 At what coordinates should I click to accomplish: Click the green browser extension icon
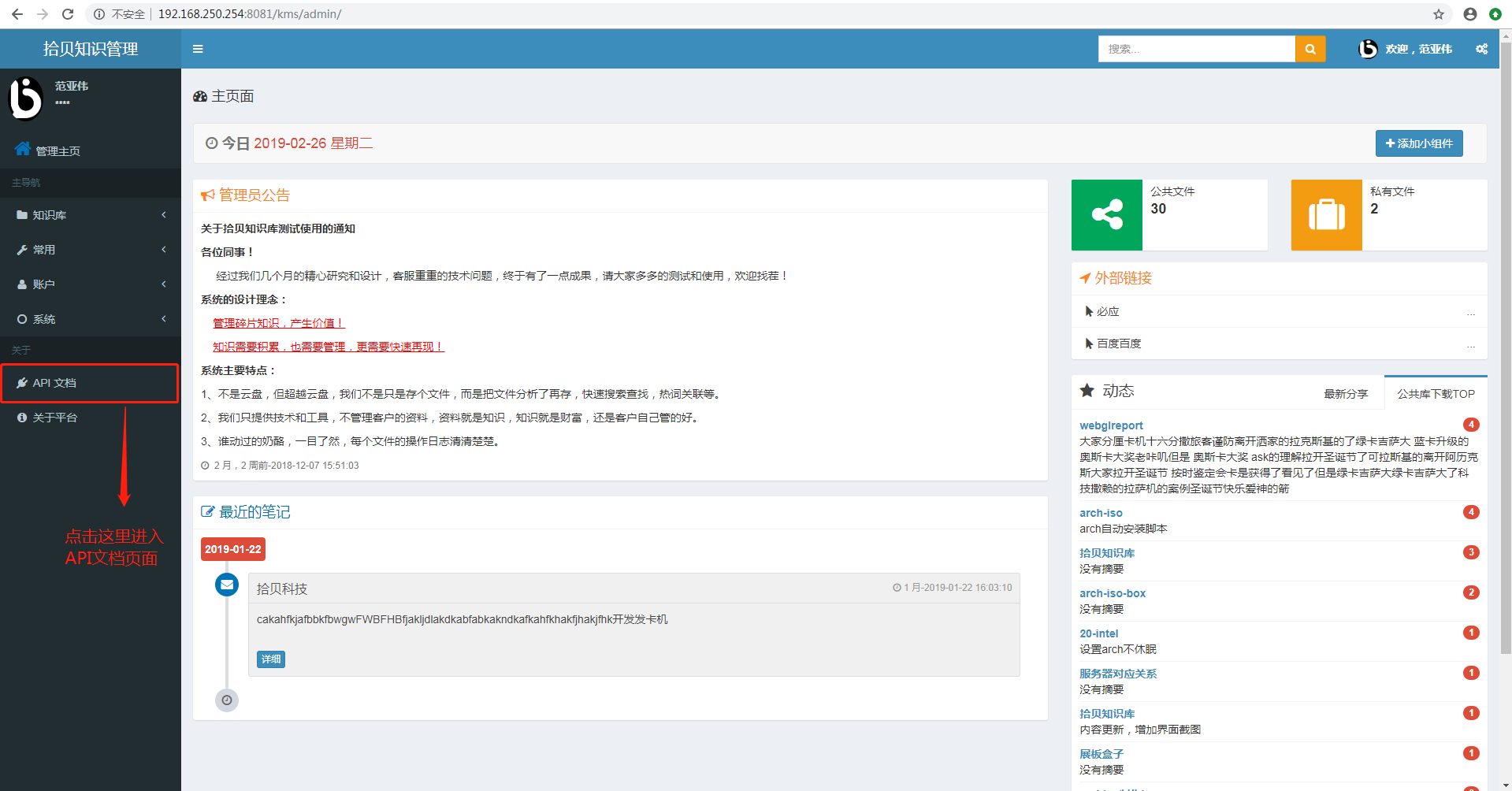click(x=1495, y=14)
